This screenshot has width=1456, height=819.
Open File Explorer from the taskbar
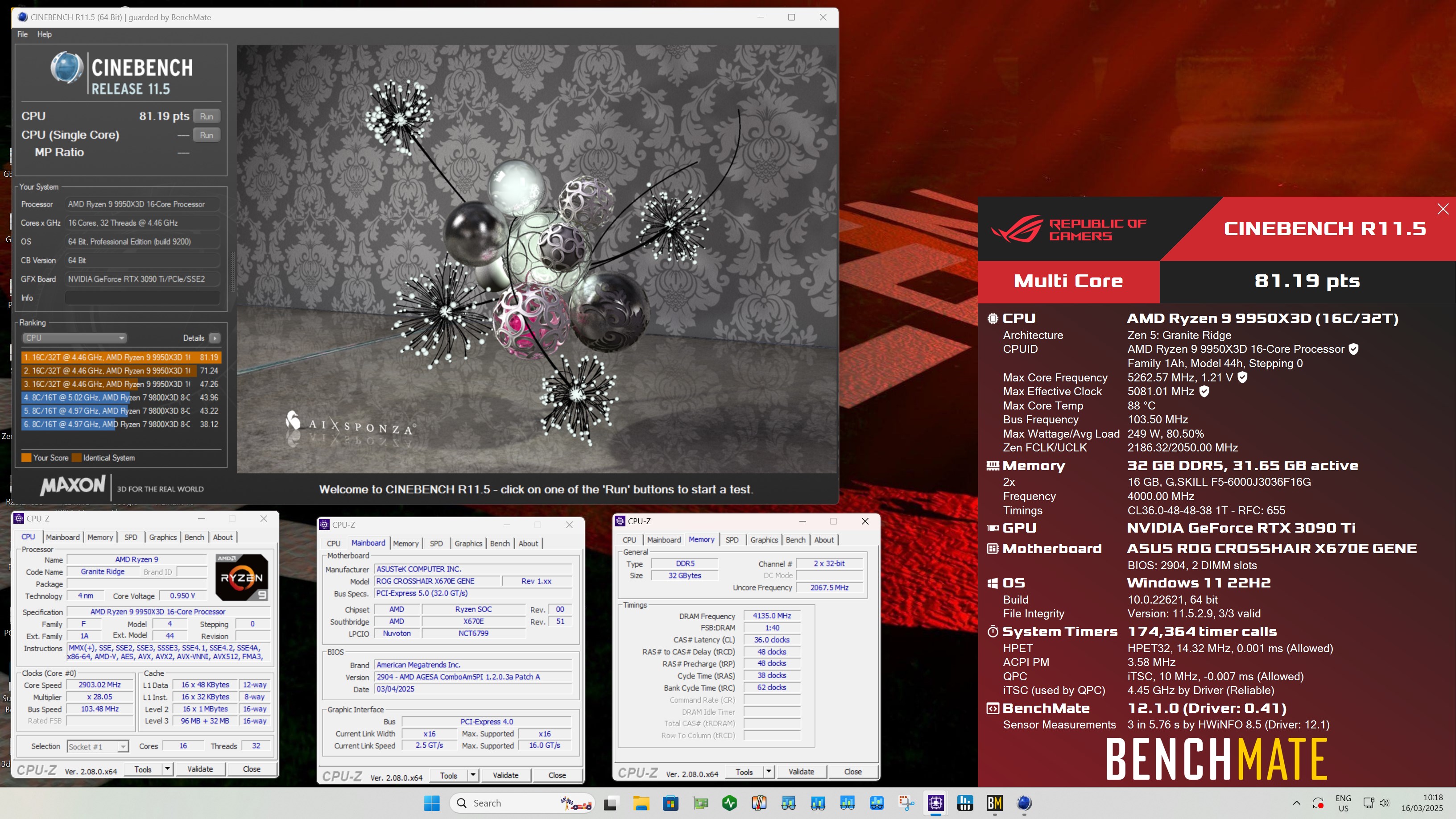pyautogui.click(x=641, y=802)
